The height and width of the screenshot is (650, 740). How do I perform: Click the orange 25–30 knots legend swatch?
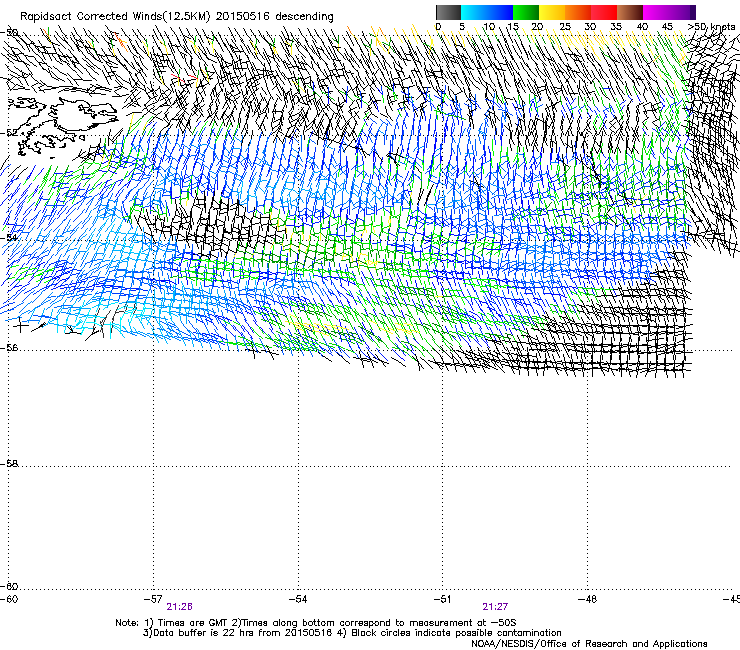pos(578,12)
